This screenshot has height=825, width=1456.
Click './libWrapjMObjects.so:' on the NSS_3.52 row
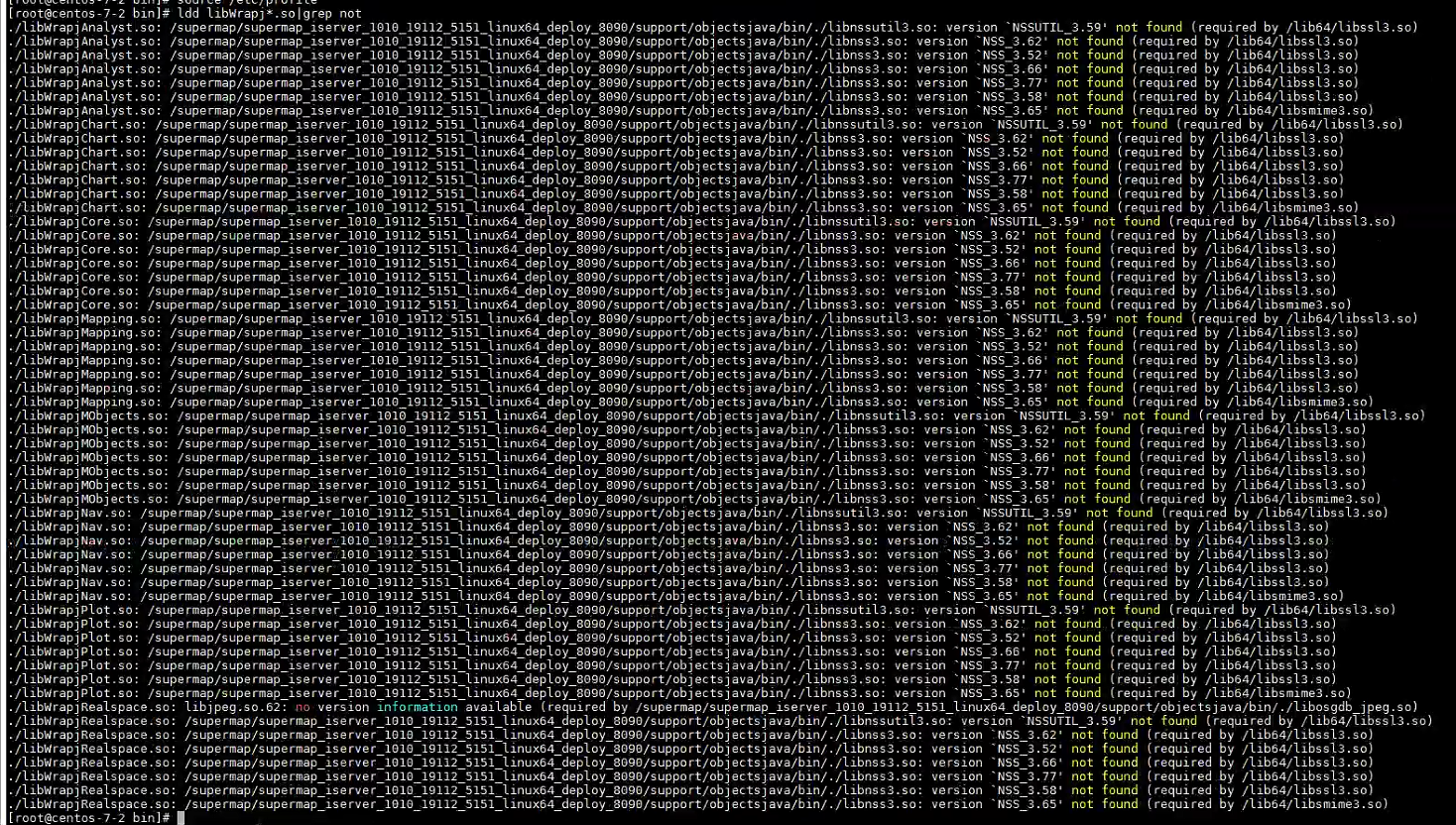pos(88,444)
